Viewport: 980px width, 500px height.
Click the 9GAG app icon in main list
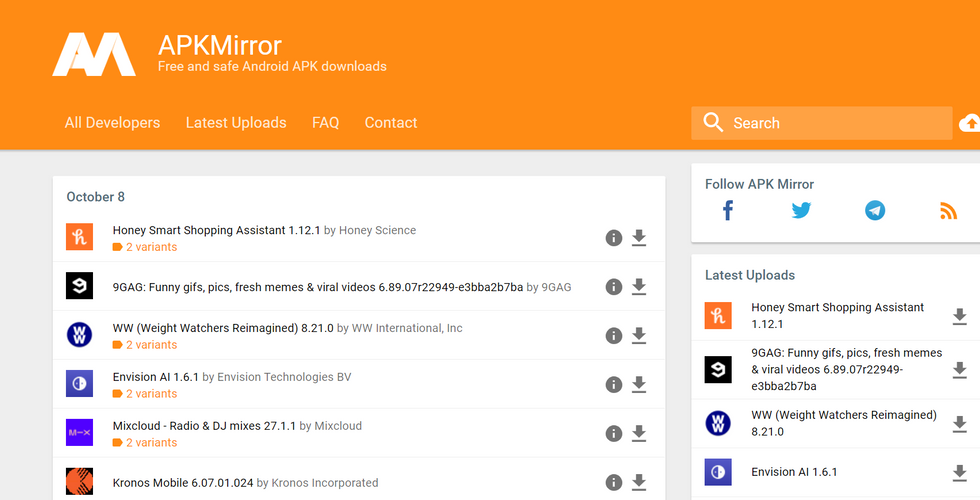[79, 286]
